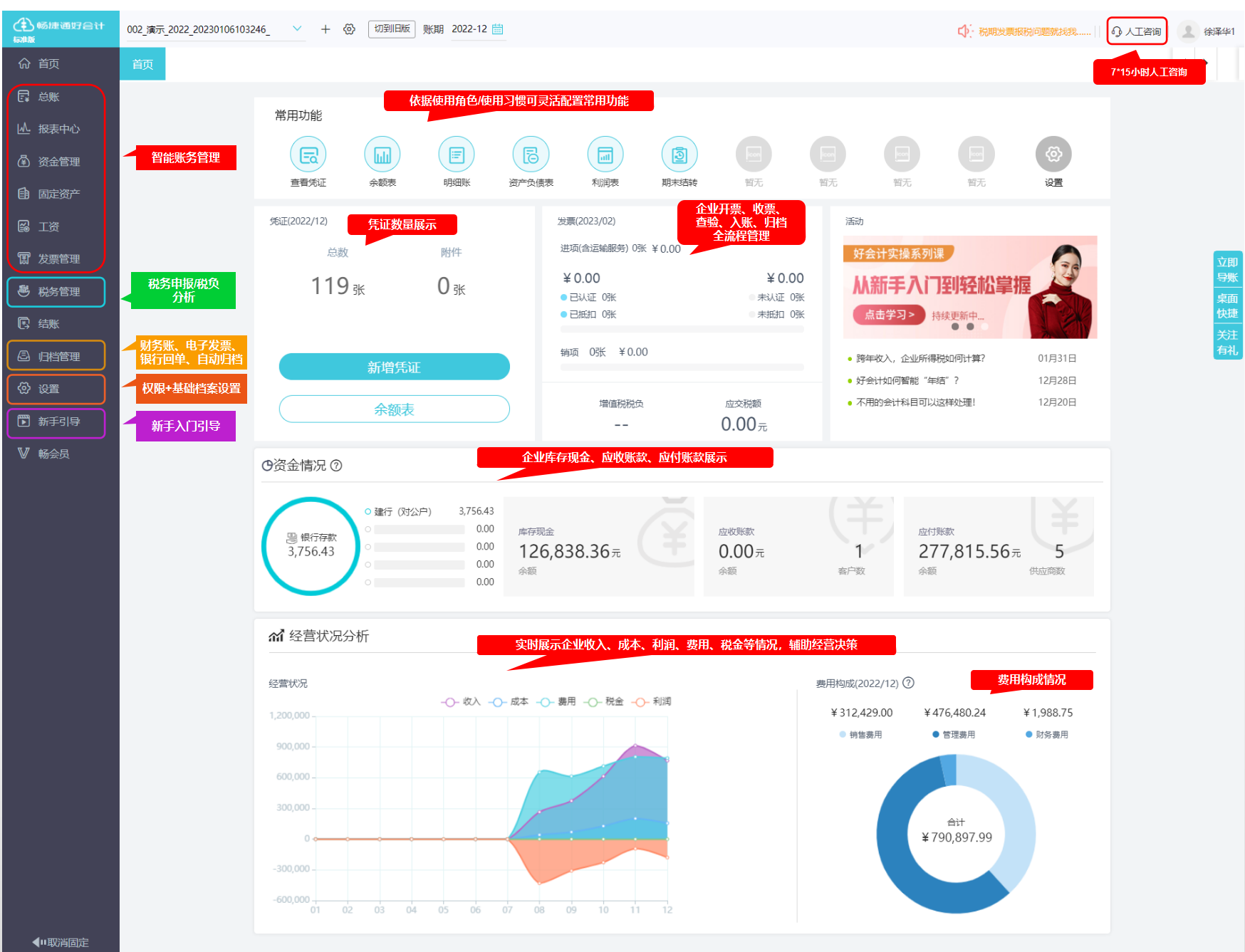
Task: Click the 立即导账 side button
Action: coord(1227,270)
